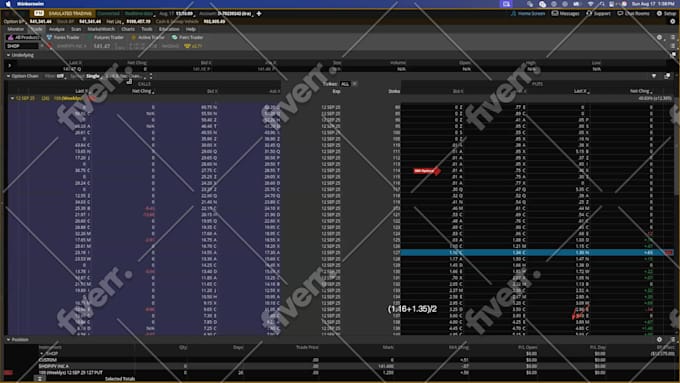680x383 pixels.
Task: Click the macOS date and time
Action: click(653, 4)
